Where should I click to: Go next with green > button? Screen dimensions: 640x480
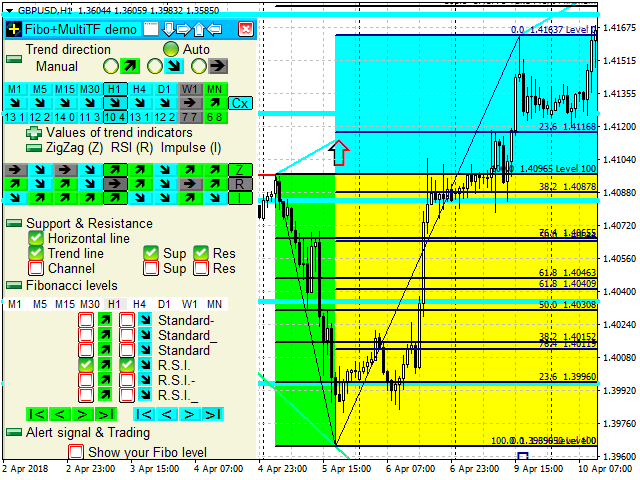click(x=83, y=414)
